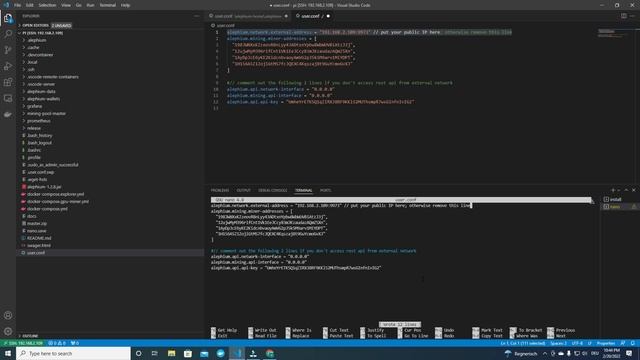Open the Docker view in activity bar

[x=8, y=115]
